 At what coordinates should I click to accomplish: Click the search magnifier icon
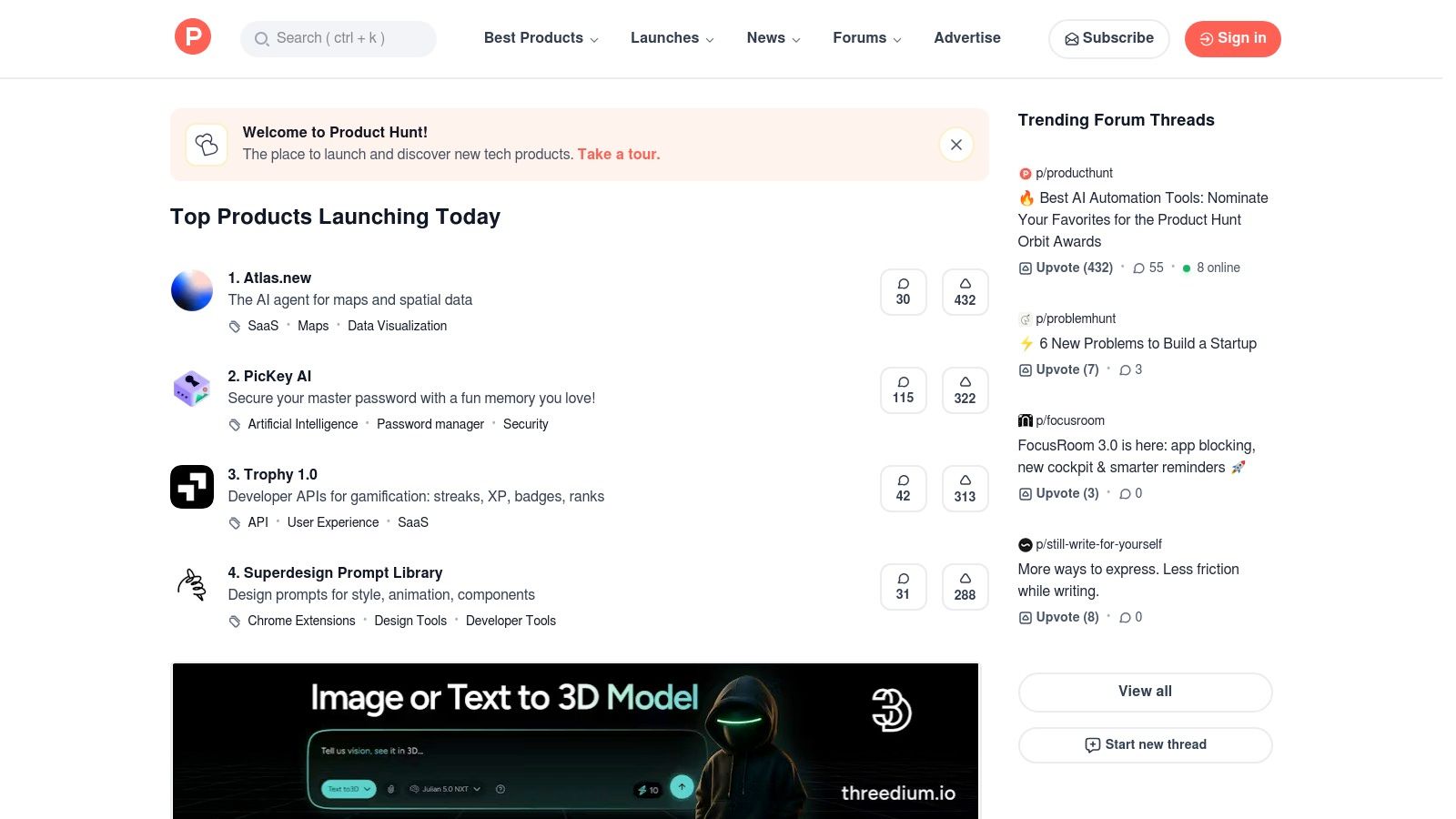tap(262, 39)
